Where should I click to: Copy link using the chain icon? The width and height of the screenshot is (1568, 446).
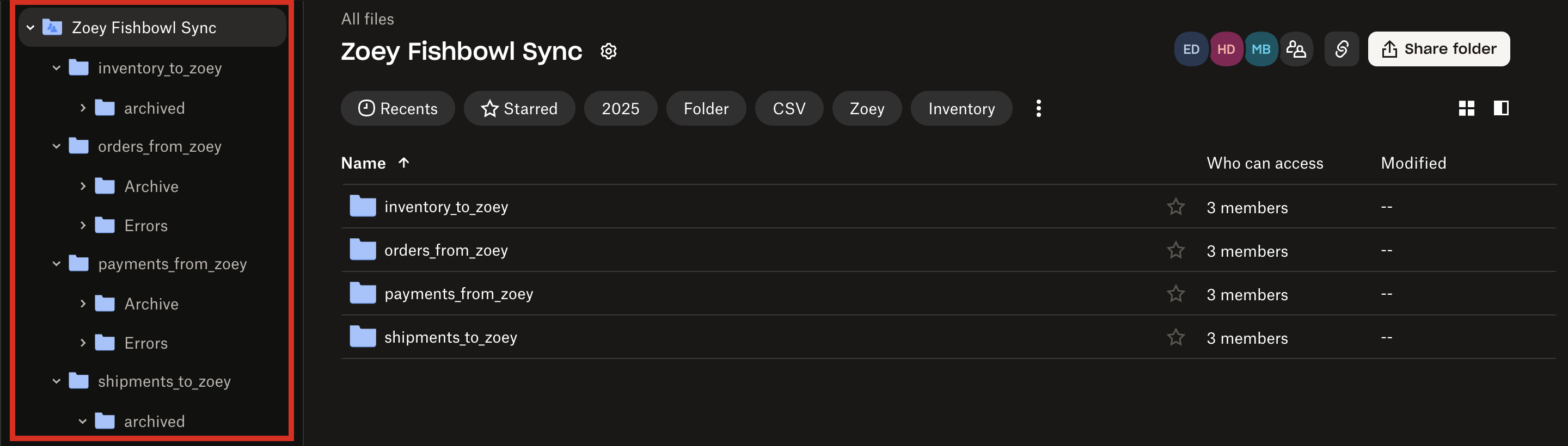tap(1341, 49)
